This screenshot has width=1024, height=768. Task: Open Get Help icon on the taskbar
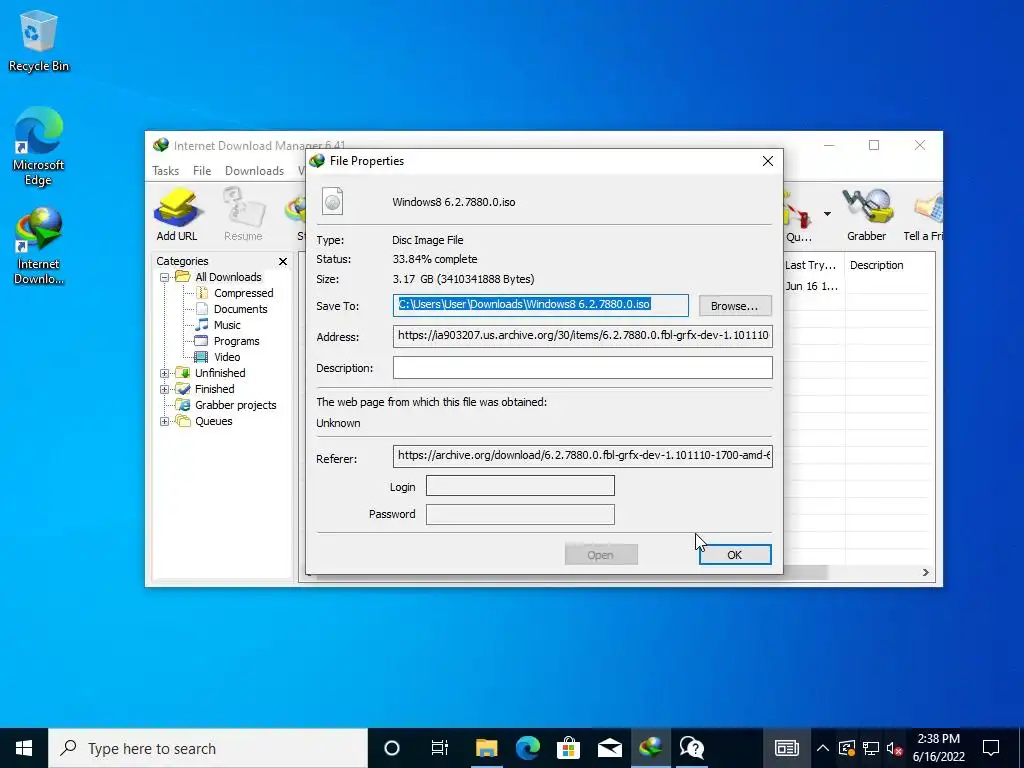coord(692,748)
